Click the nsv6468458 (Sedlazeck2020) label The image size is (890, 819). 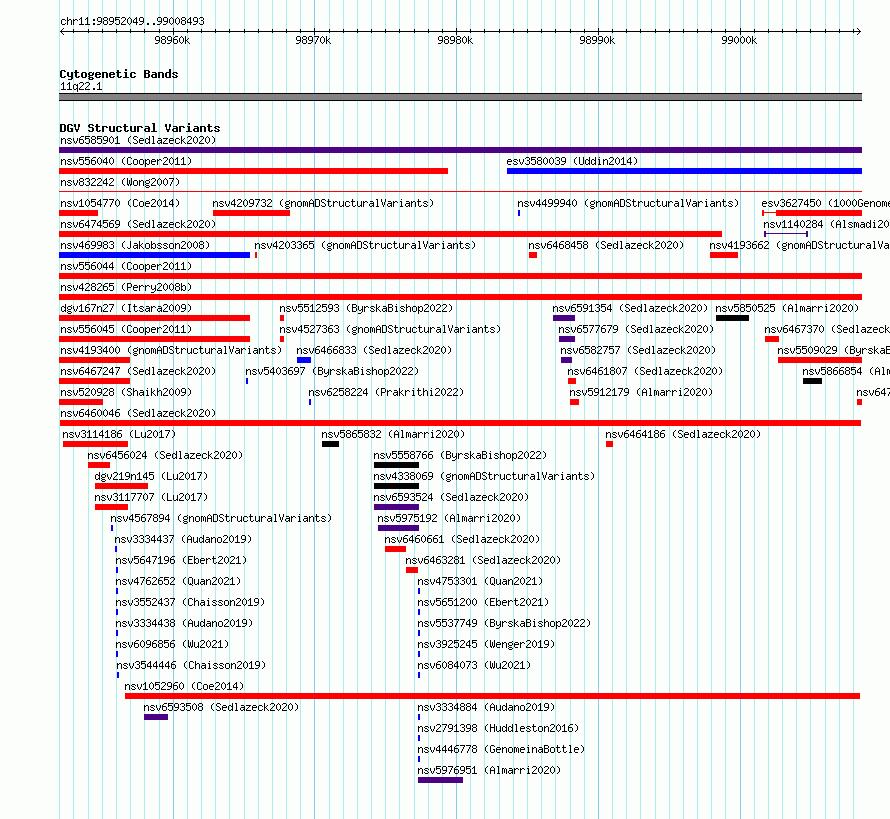[x=606, y=245]
